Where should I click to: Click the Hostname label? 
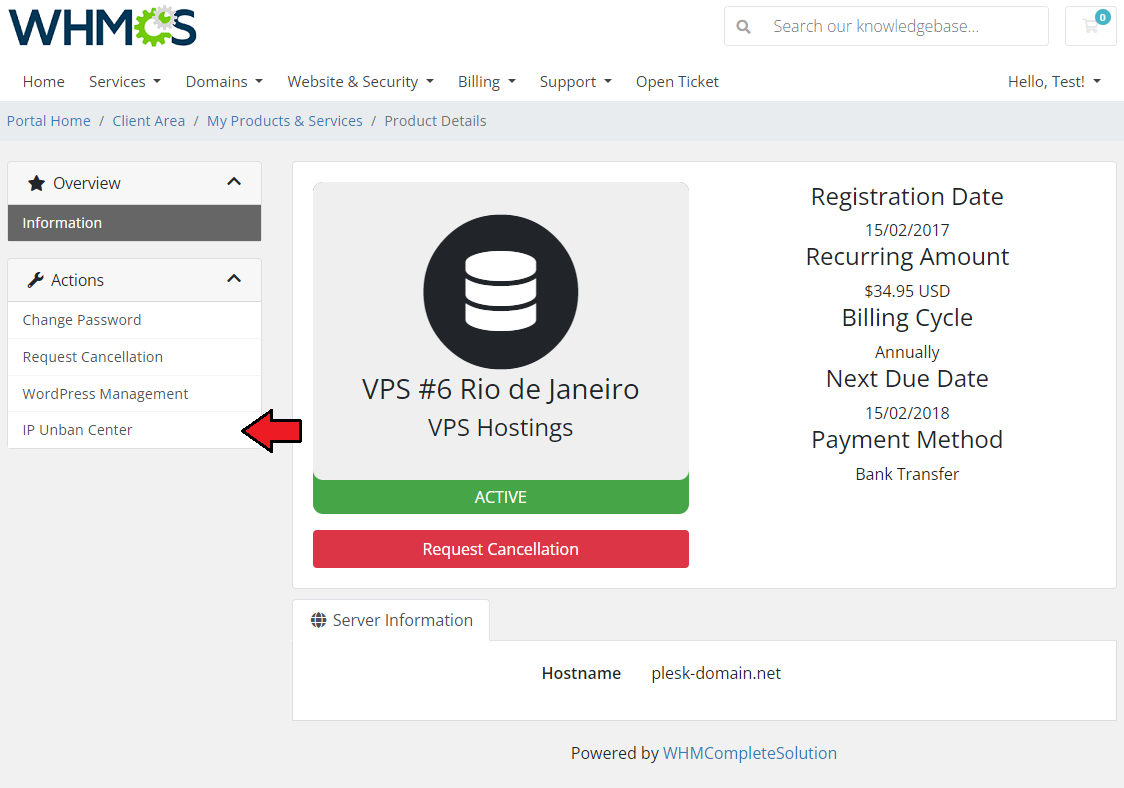581,673
